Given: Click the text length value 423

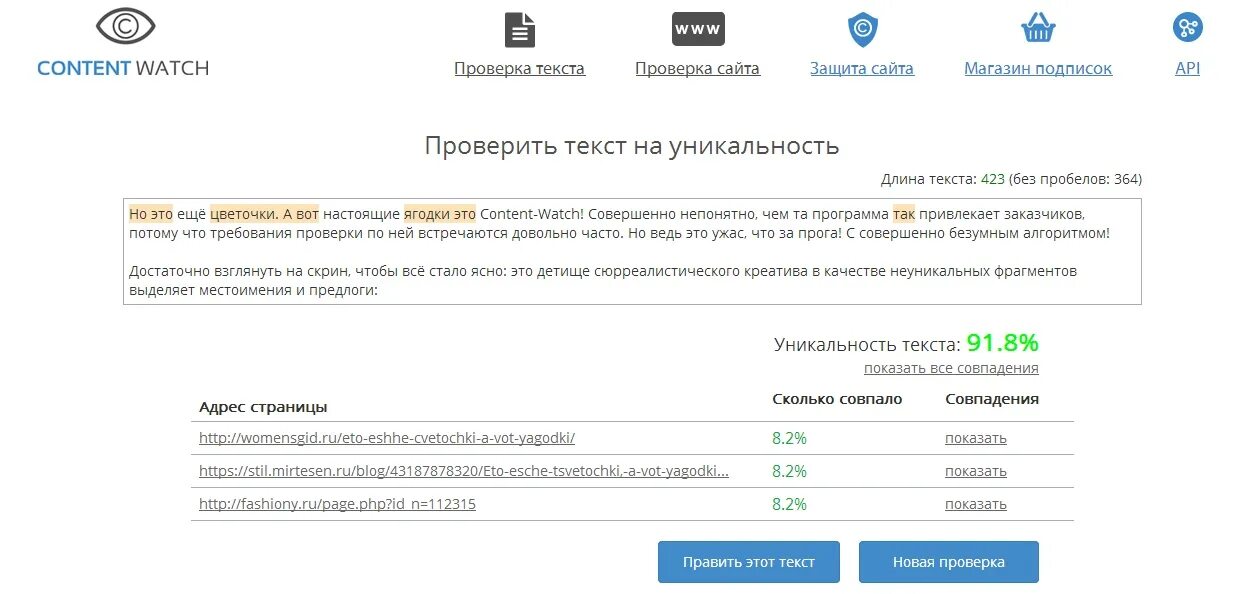Looking at the screenshot, I should click(x=992, y=179).
